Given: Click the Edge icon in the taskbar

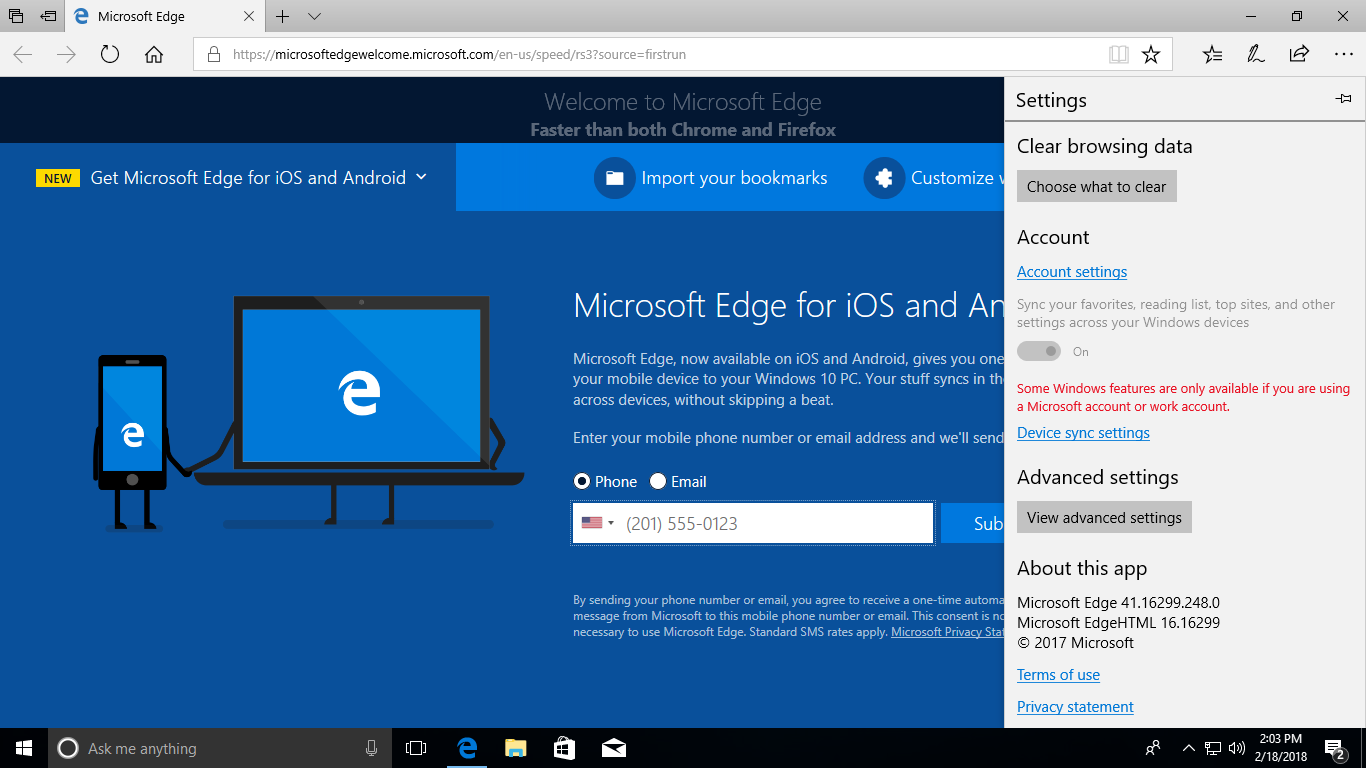Looking at the screenshot, I should 466,748.
